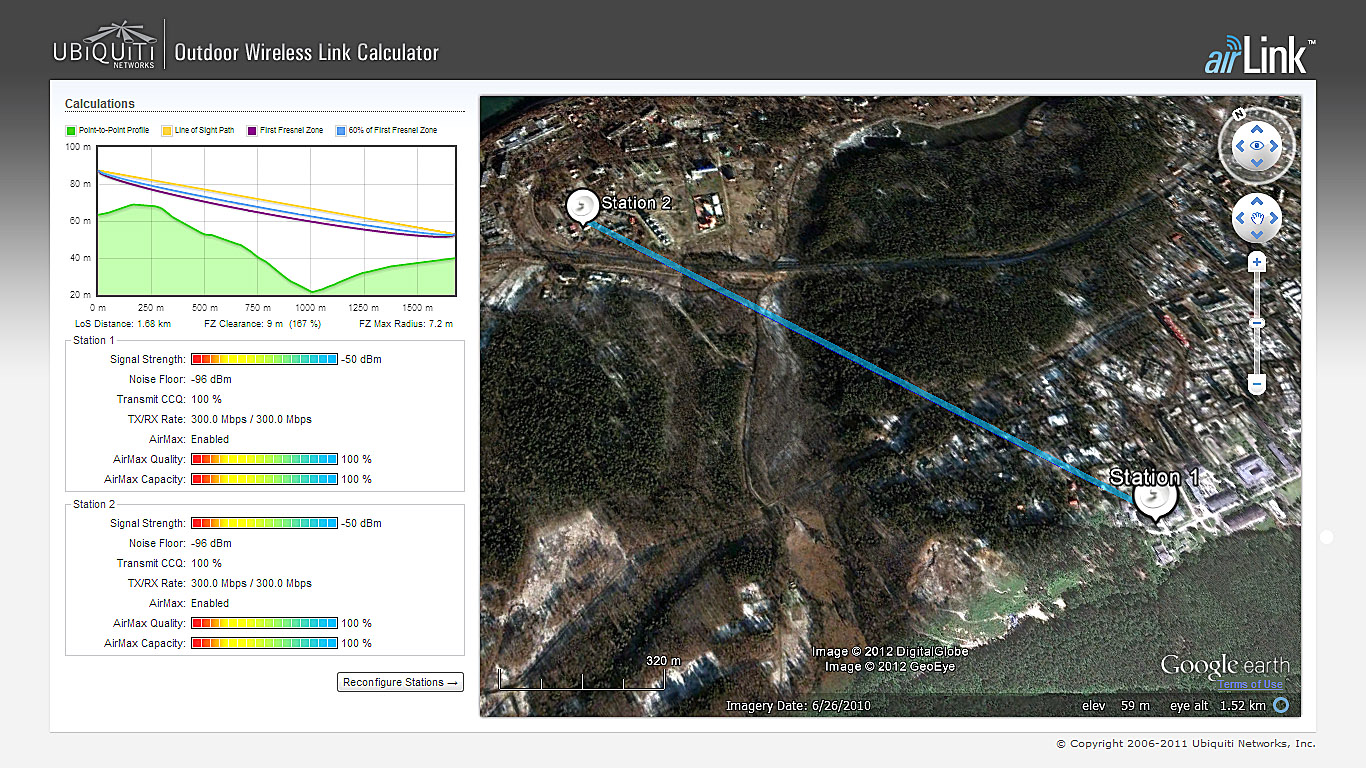Click the Station 2 group label
This screenshot has width=1366, height=768.
tap(94, 504)
